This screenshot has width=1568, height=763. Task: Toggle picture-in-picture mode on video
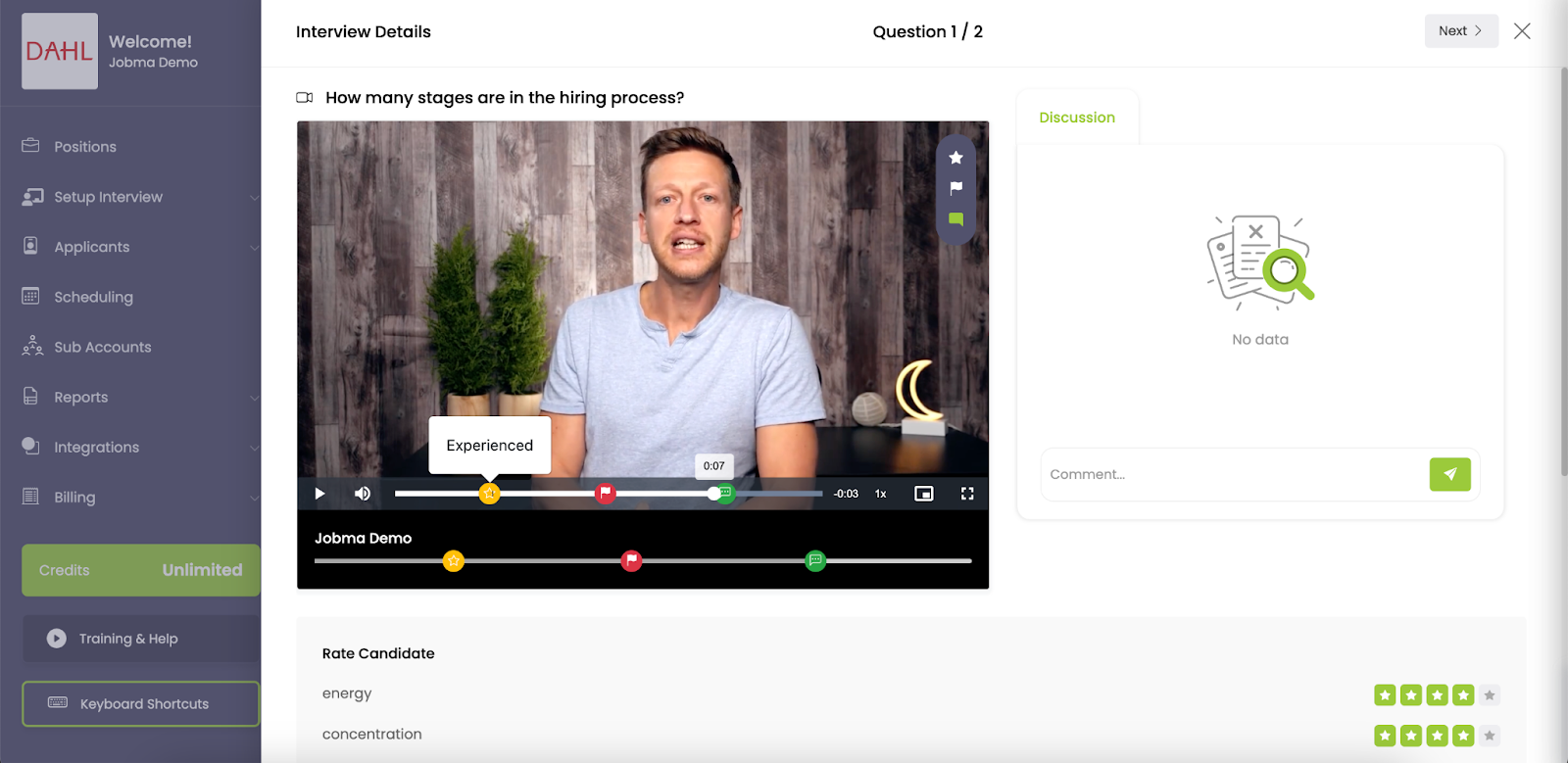pos(923,494)
